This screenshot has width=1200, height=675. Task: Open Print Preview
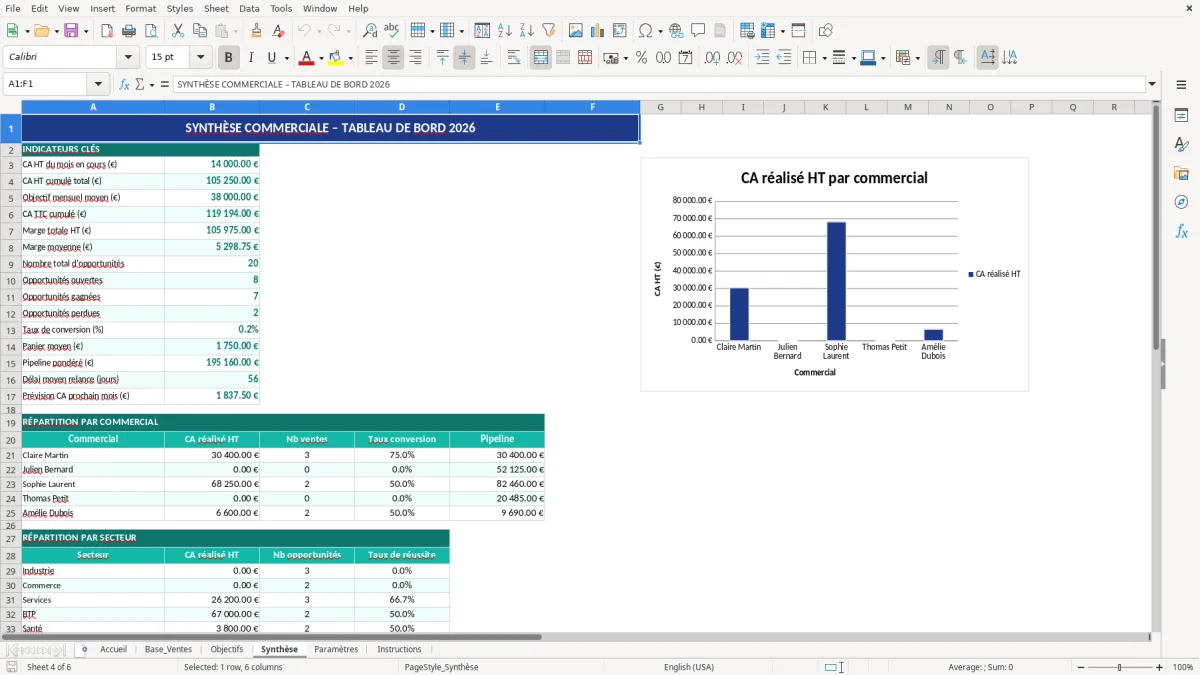click(x=151, y=31)
